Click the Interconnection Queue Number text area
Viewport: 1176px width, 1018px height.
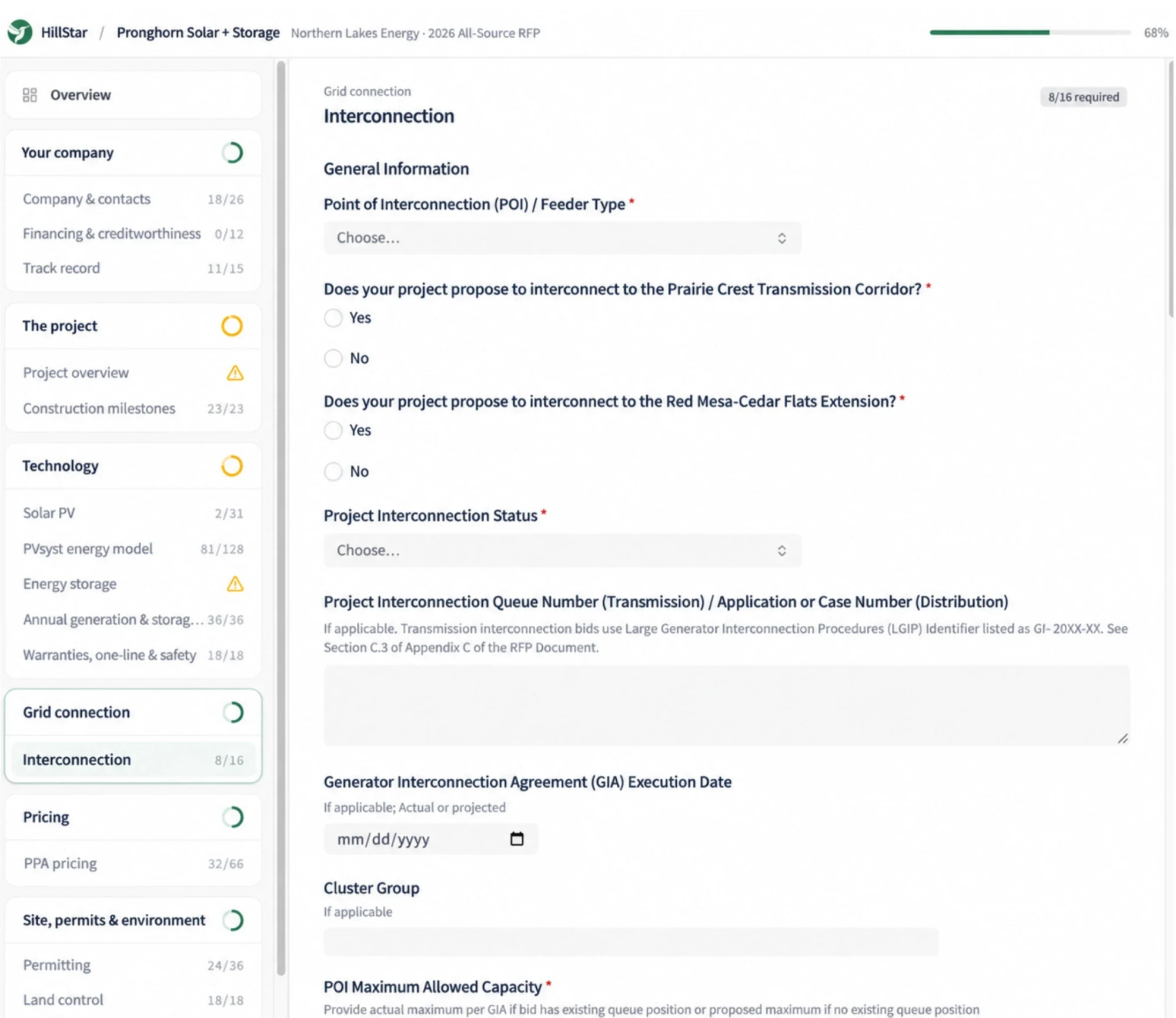point(726,705)
